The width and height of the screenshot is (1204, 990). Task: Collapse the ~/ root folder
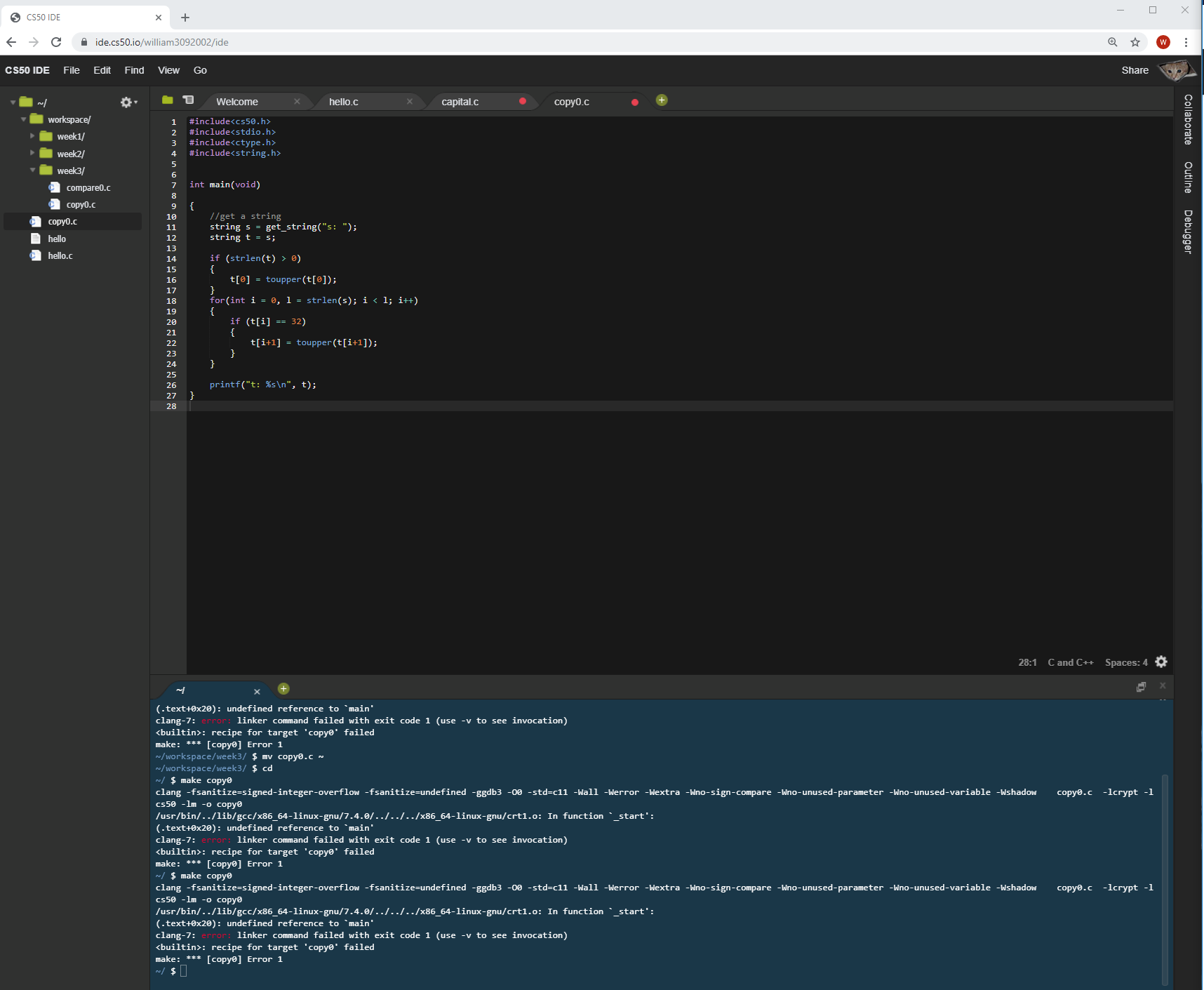click(x=13, y=102)
